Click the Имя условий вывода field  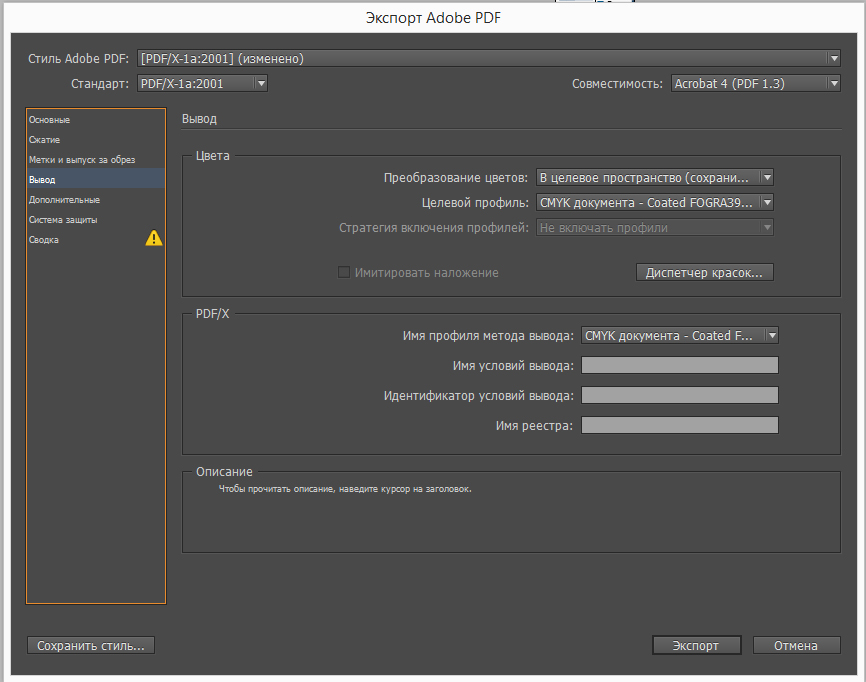click(x=679, y=365)
